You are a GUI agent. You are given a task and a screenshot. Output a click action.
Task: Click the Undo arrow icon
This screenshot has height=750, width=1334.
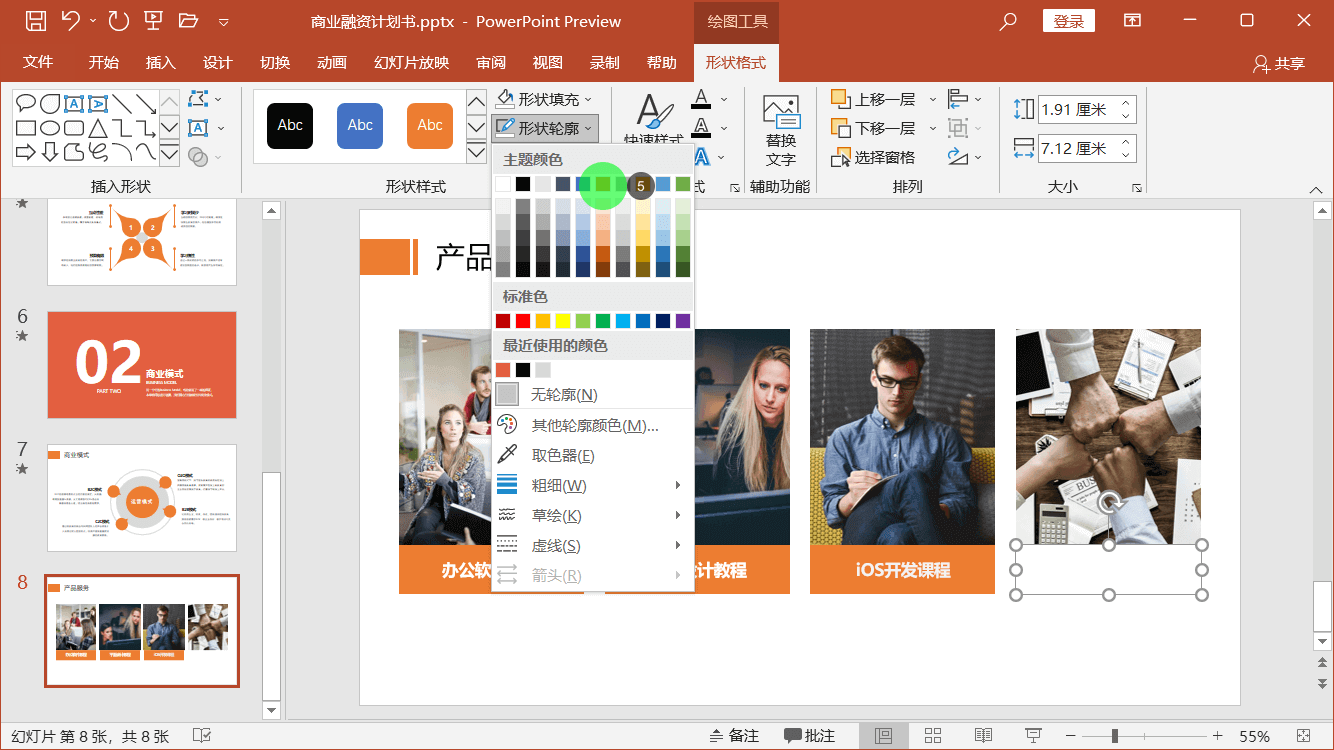click(70, 21)
